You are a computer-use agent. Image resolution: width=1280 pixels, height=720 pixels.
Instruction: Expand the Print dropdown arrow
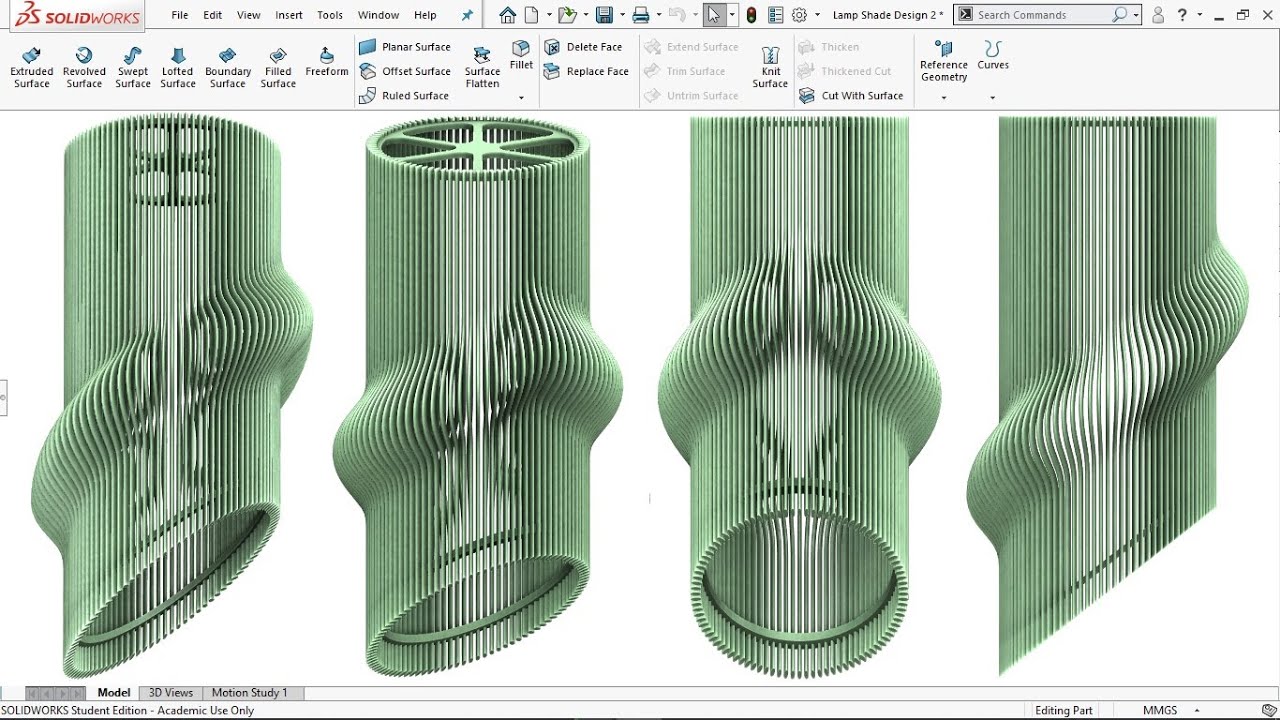point(659,15)
